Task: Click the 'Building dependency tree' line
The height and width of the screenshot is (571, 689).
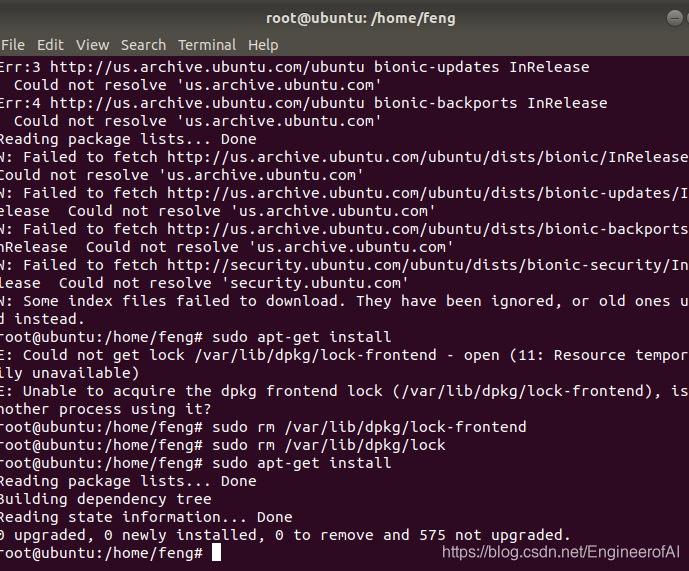Action: click(x=105, y=499)
